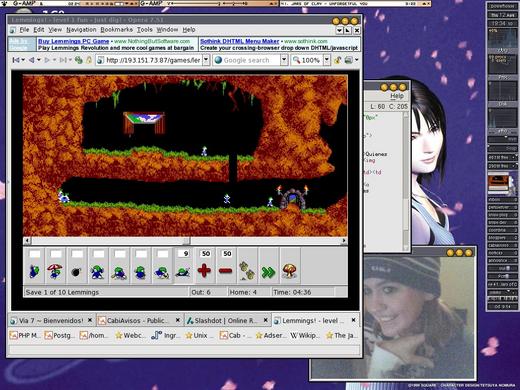This screenshot has height=390, width=520.
Task: Increase release rate with red plus
Action: click(x=205, y=266)
